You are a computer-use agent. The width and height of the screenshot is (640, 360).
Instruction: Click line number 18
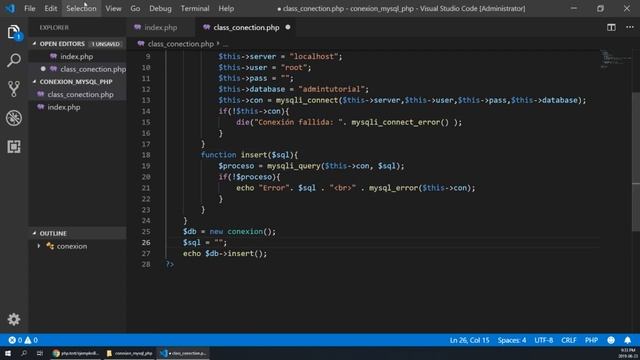[x=146, y=155]
